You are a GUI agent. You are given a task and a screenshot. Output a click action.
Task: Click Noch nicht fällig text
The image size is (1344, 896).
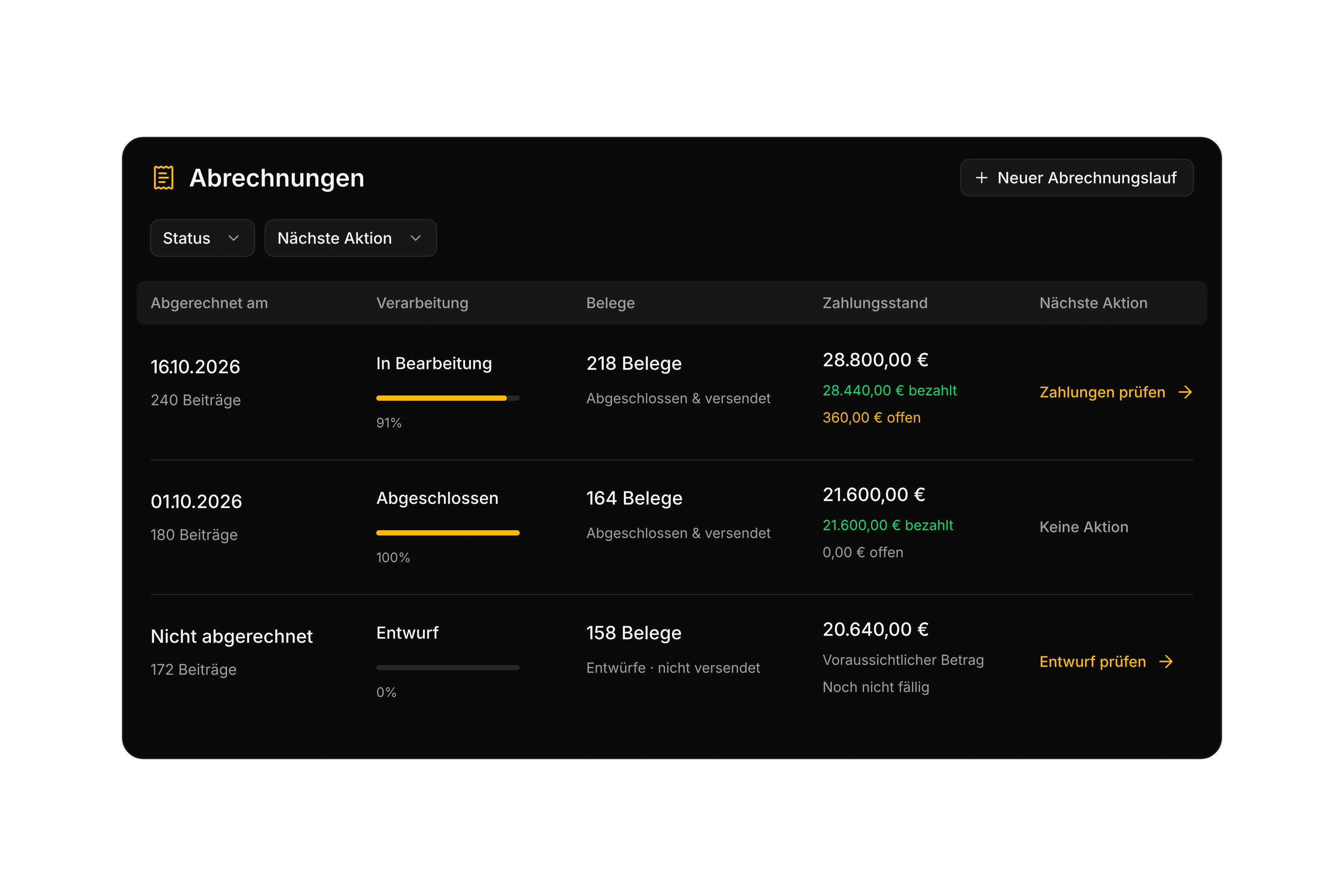[x=875, y=687]
